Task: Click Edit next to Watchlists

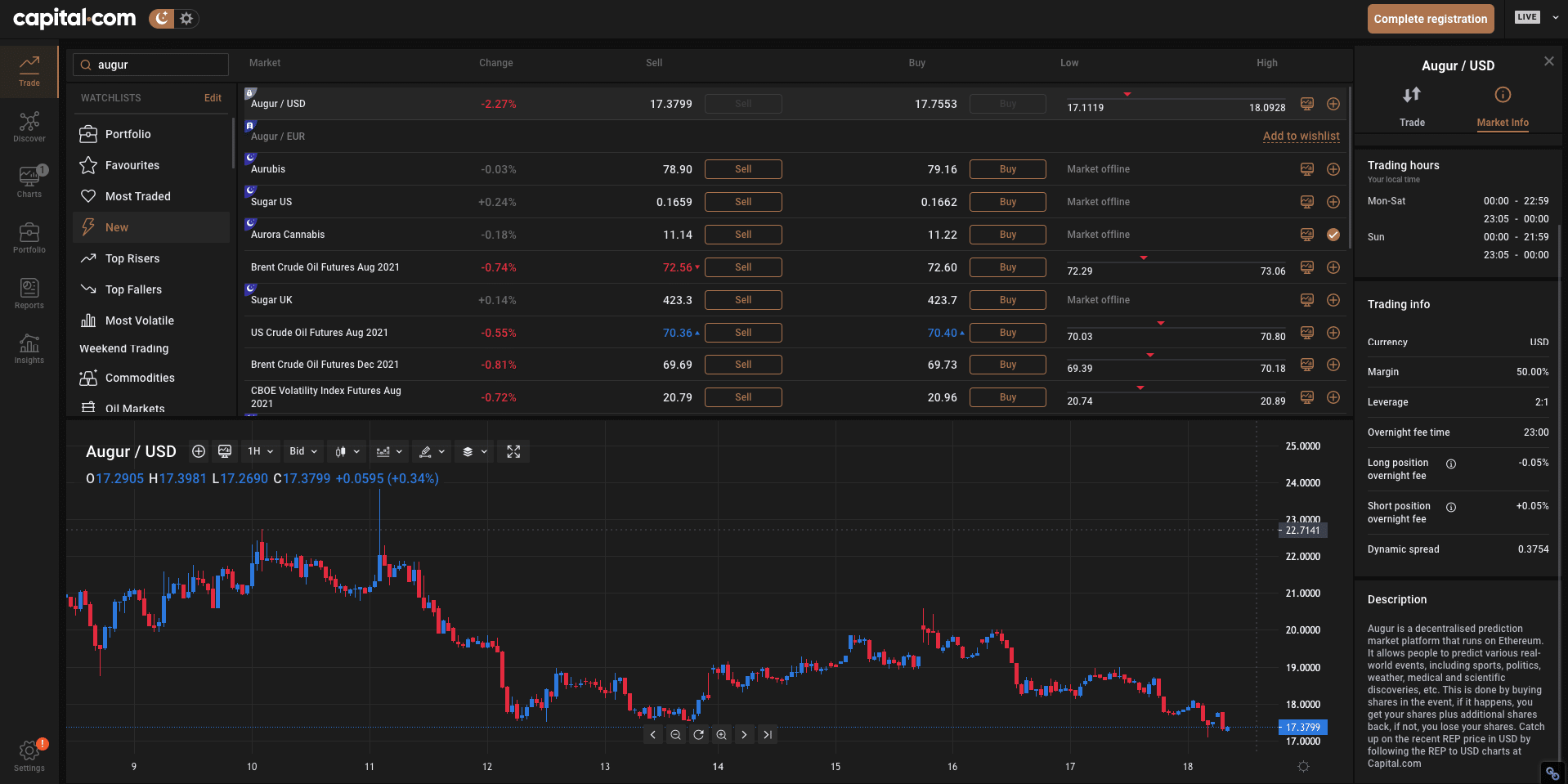Action: click(x=213, y=98)
